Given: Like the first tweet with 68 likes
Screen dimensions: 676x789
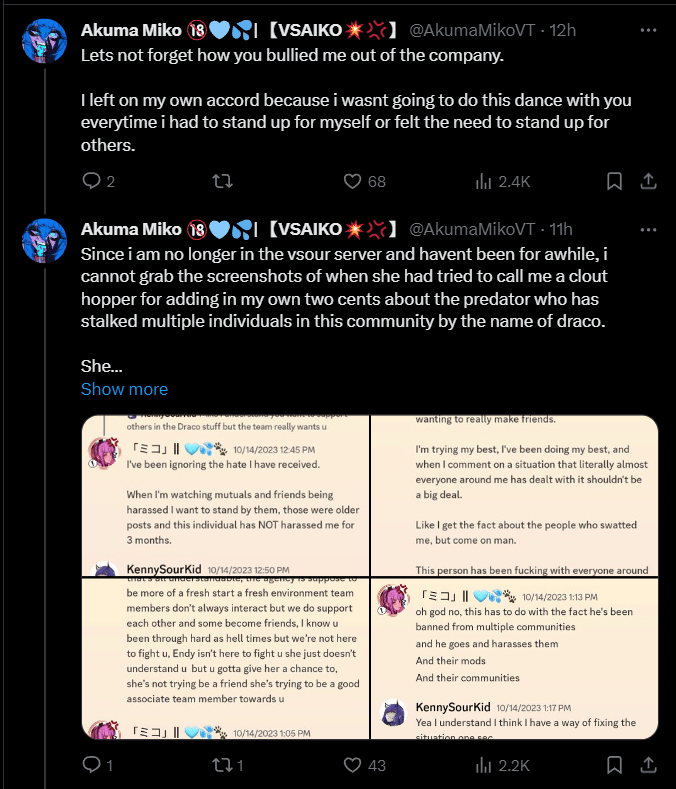Looking at the screenshot, I should (x=364, y=181).
